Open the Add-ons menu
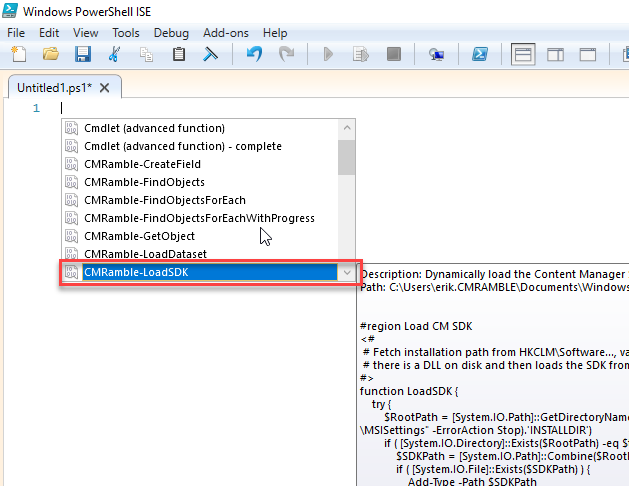Viewport: 629px width, 486px height. (x=226, y=33)
